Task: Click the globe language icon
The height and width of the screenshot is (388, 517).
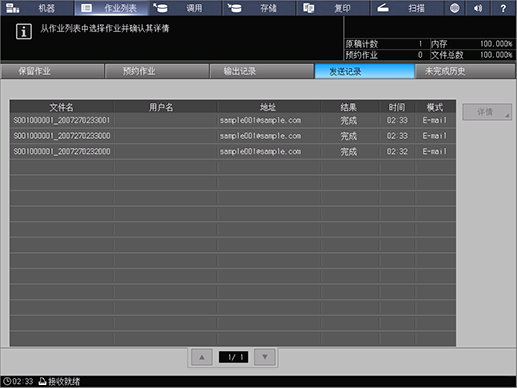Action: 455,8
